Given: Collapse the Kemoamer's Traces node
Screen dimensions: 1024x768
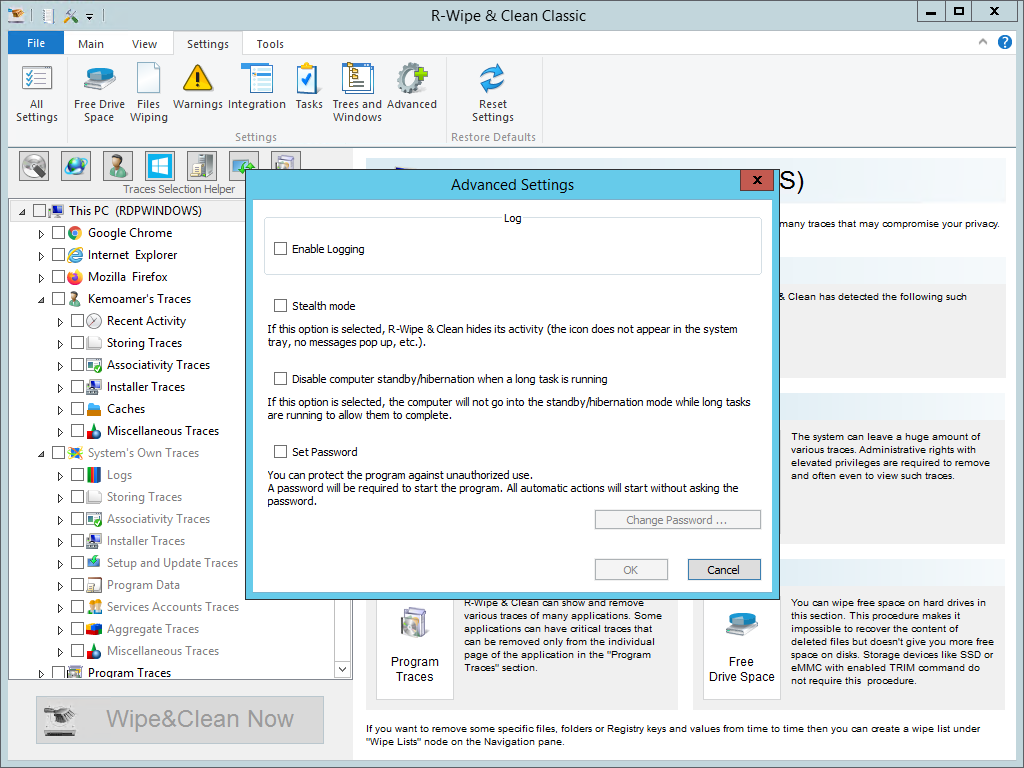Looking at the screenshot, I should [x=41, y=300].
